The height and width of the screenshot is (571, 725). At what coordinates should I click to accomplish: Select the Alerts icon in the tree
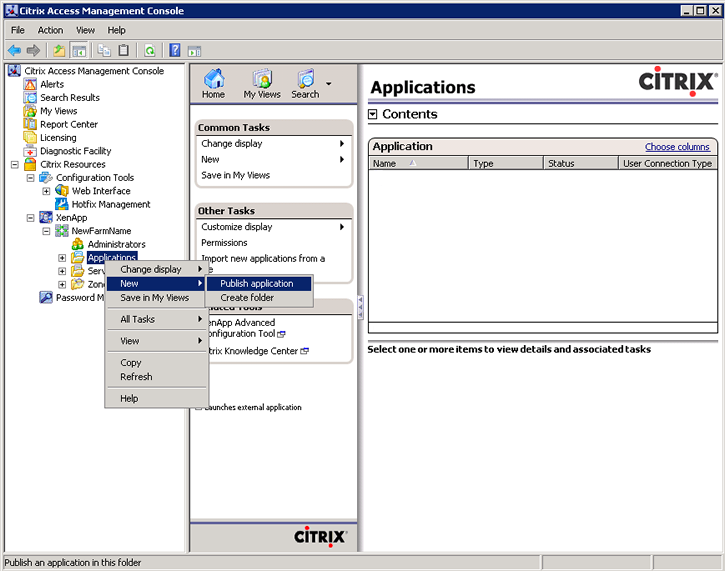point(30,84)
